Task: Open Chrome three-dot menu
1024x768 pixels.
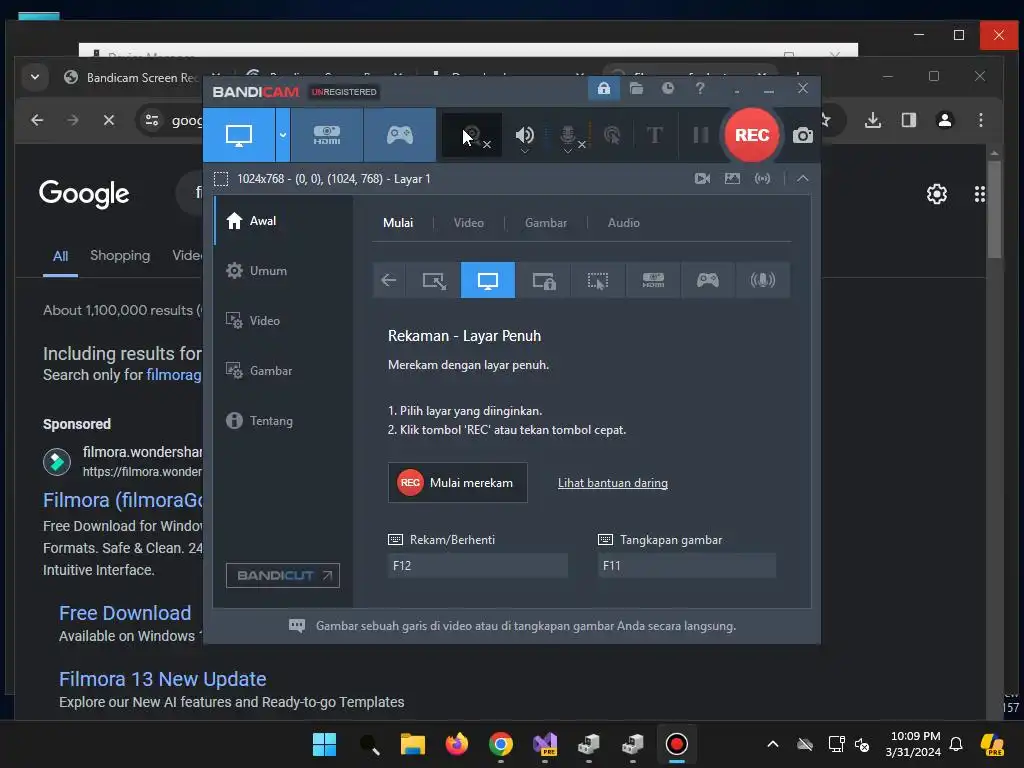Action: pyautogui.click(x=980, y=120)
